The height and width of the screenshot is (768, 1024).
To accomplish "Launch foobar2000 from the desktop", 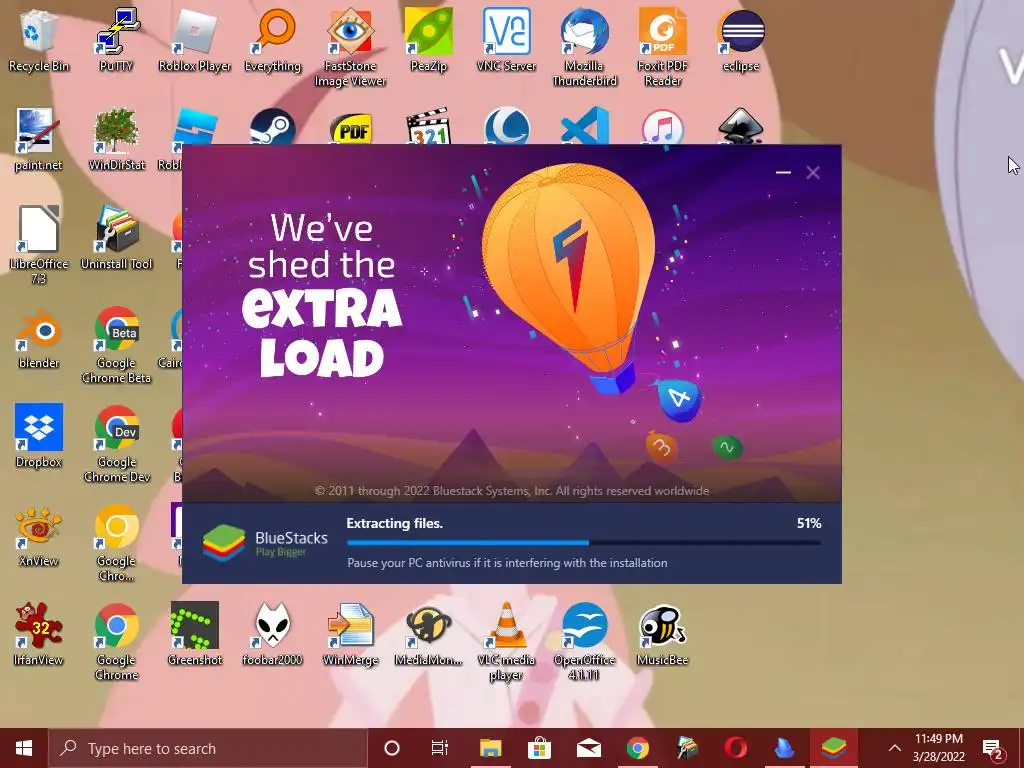I will (272, 634).
